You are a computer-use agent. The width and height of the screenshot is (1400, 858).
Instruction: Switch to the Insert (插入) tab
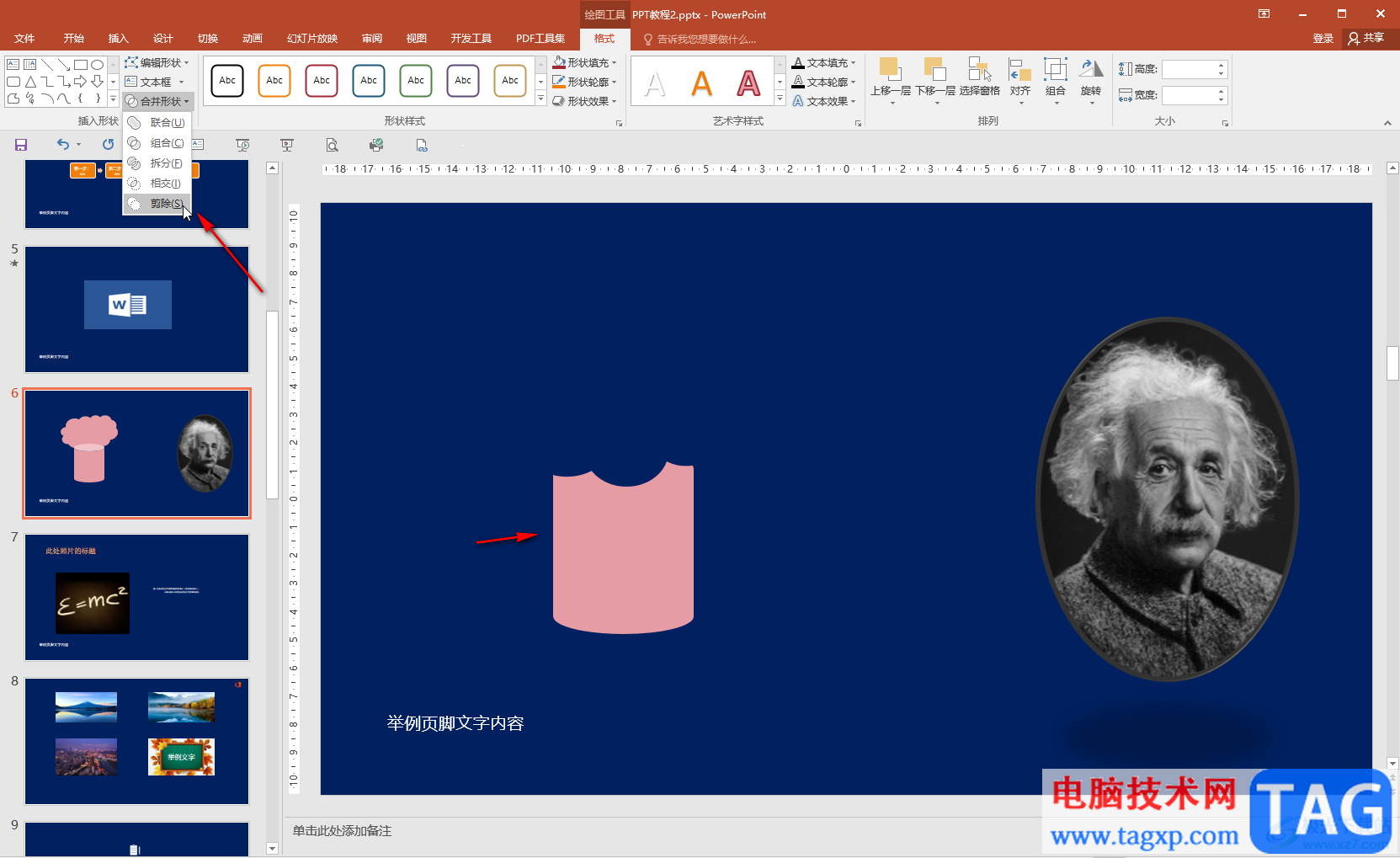[119, 39]
